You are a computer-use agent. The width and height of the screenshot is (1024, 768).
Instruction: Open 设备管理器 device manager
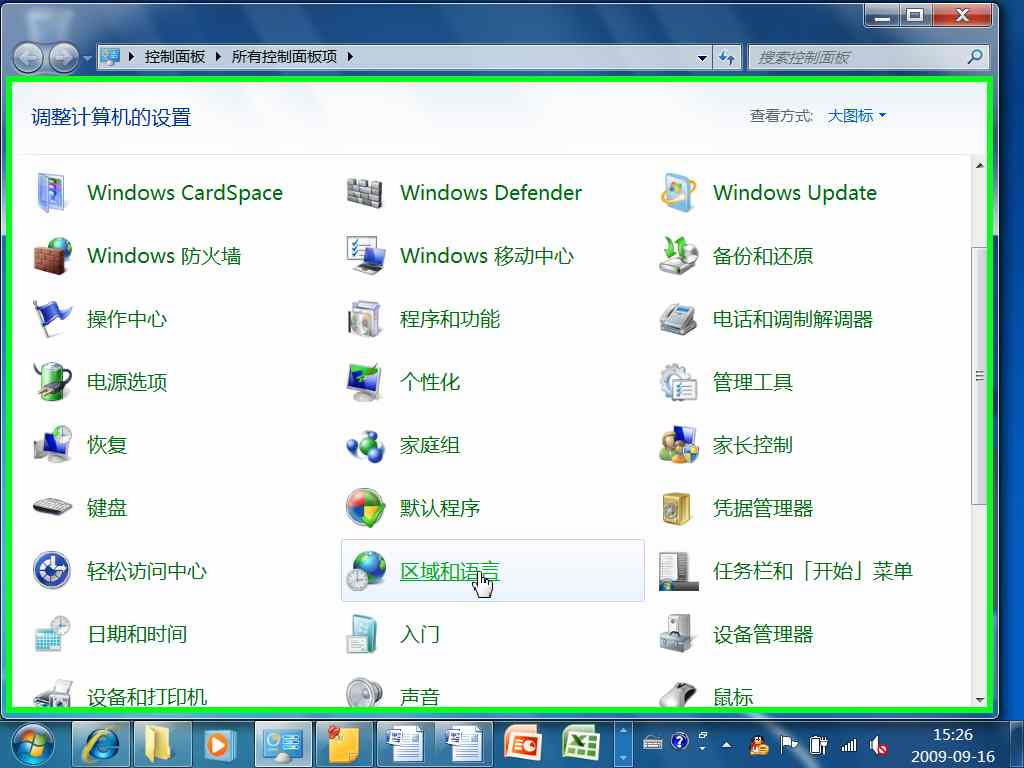(737, 633)
